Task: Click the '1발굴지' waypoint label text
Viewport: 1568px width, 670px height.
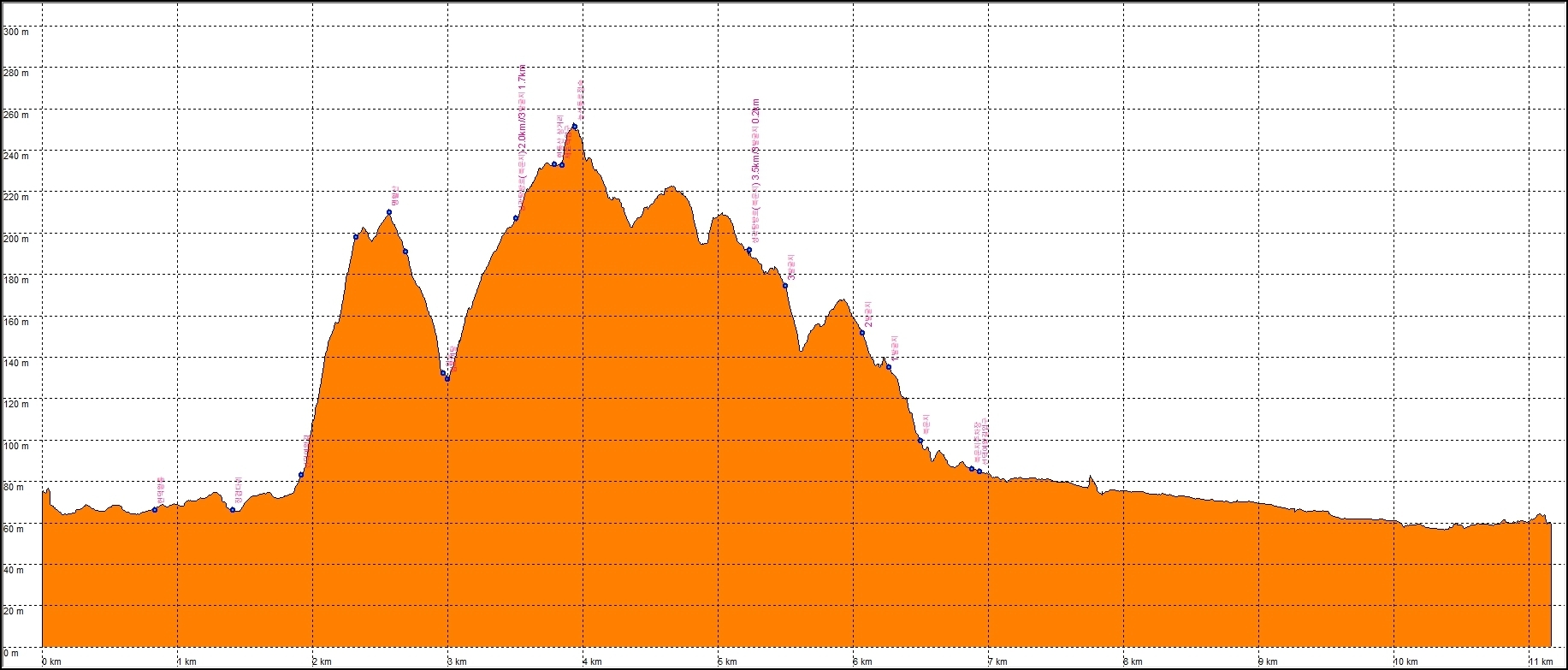Action: click(x=896, y=347)
